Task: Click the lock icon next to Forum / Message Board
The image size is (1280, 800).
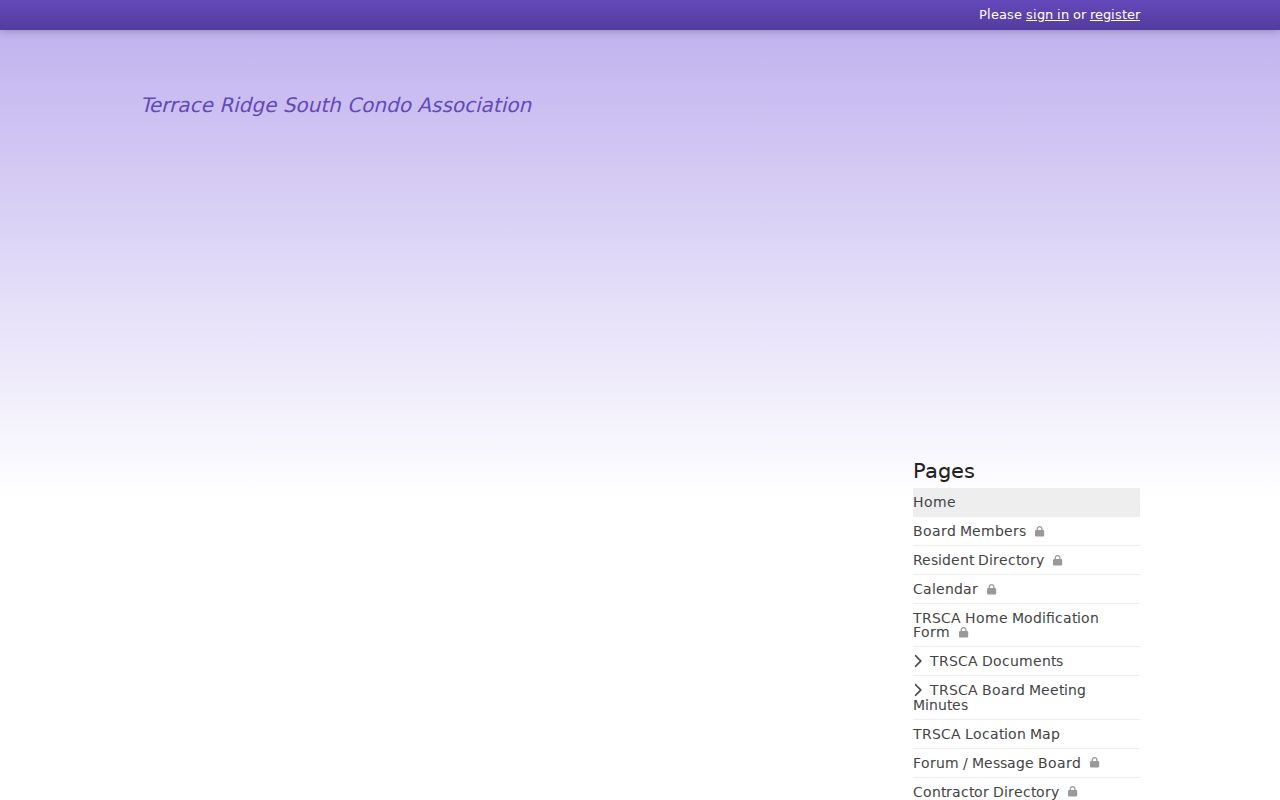Action: (1094, 763)
